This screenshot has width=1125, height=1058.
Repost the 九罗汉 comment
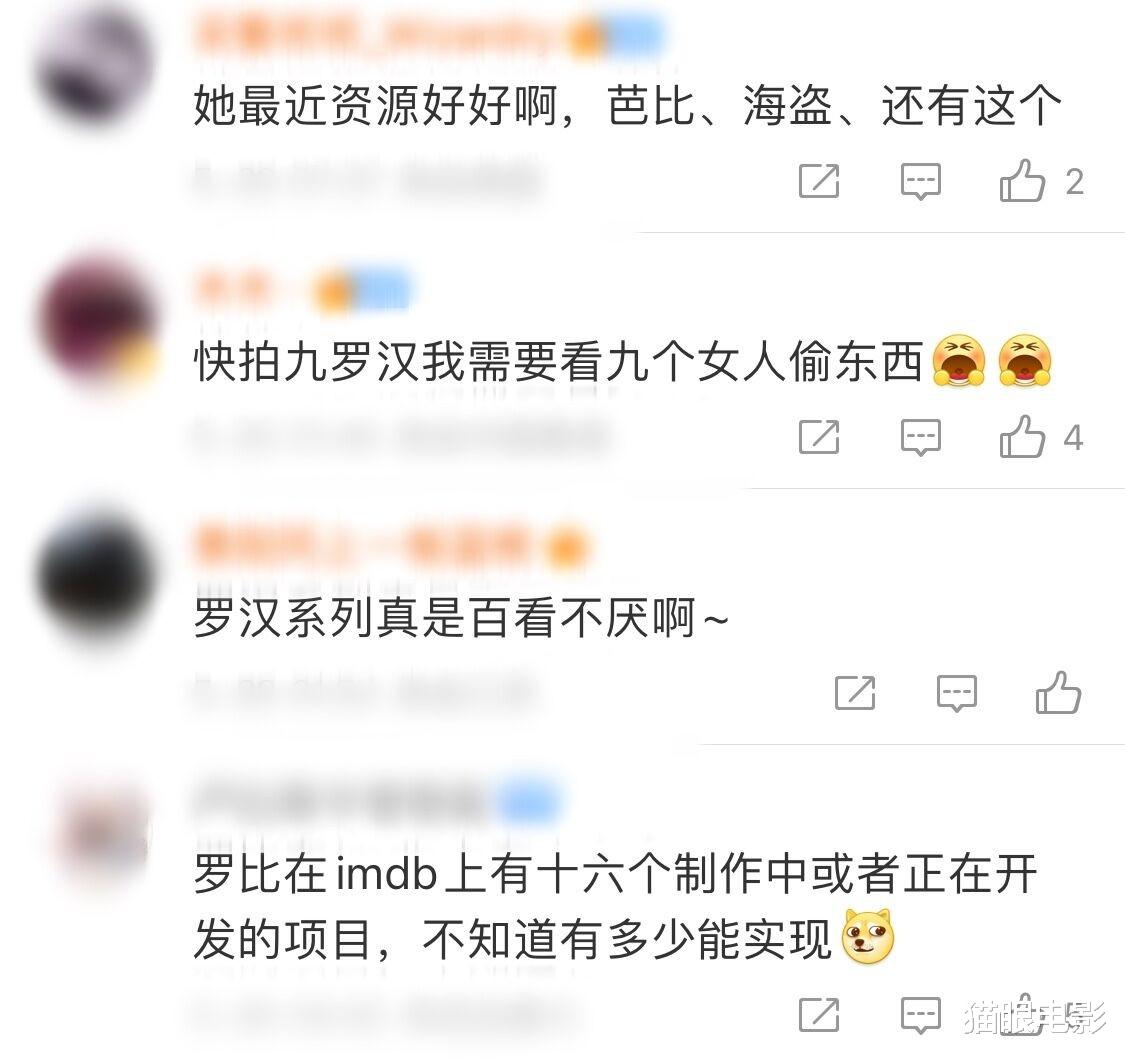click(x=819, y=436)
